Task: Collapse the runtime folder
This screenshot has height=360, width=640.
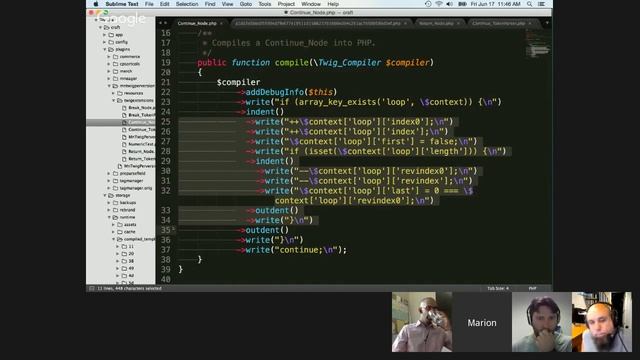Action: 109,217
